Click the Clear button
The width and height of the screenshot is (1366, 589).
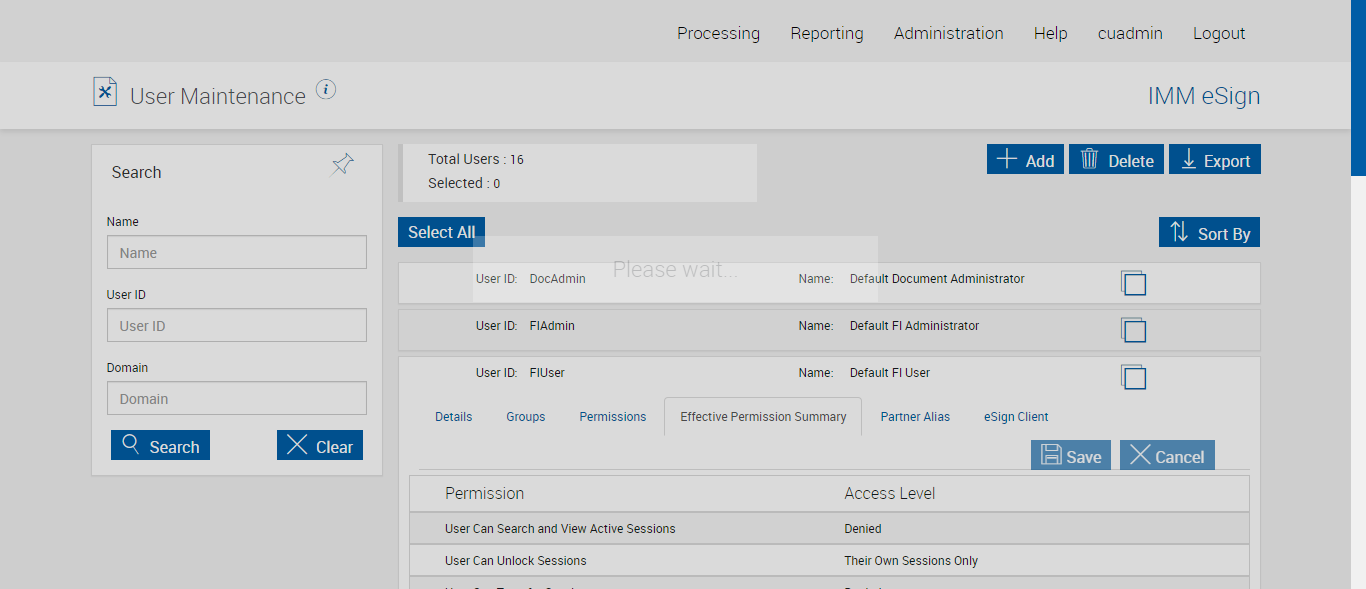point(320,446)
